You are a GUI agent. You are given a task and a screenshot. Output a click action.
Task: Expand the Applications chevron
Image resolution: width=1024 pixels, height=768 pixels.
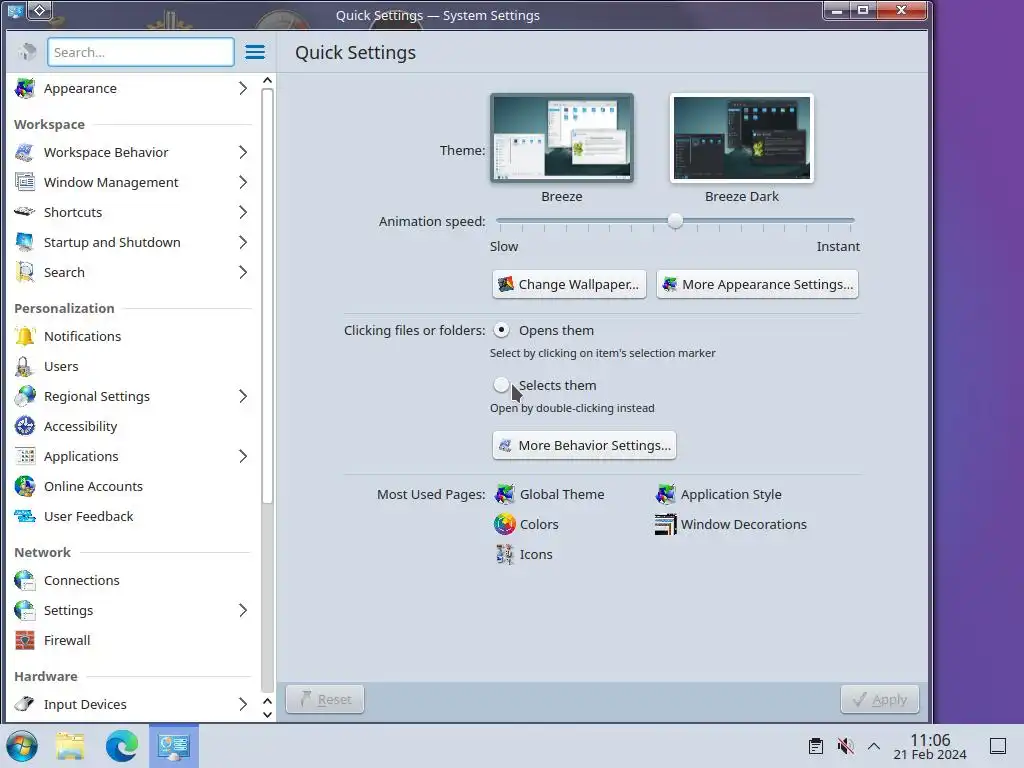pyautogui.click(x=243, y=456)
